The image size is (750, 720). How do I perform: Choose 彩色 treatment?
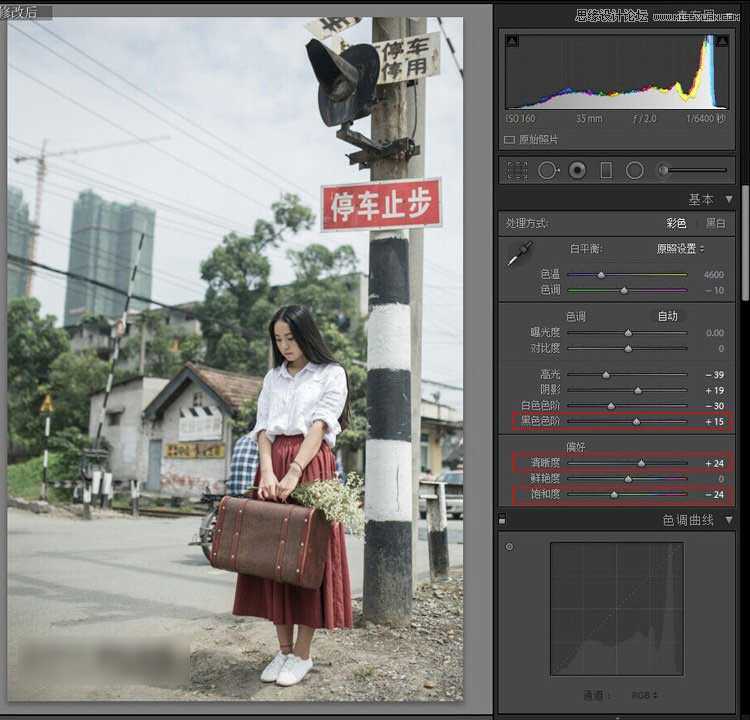point(676,223)
